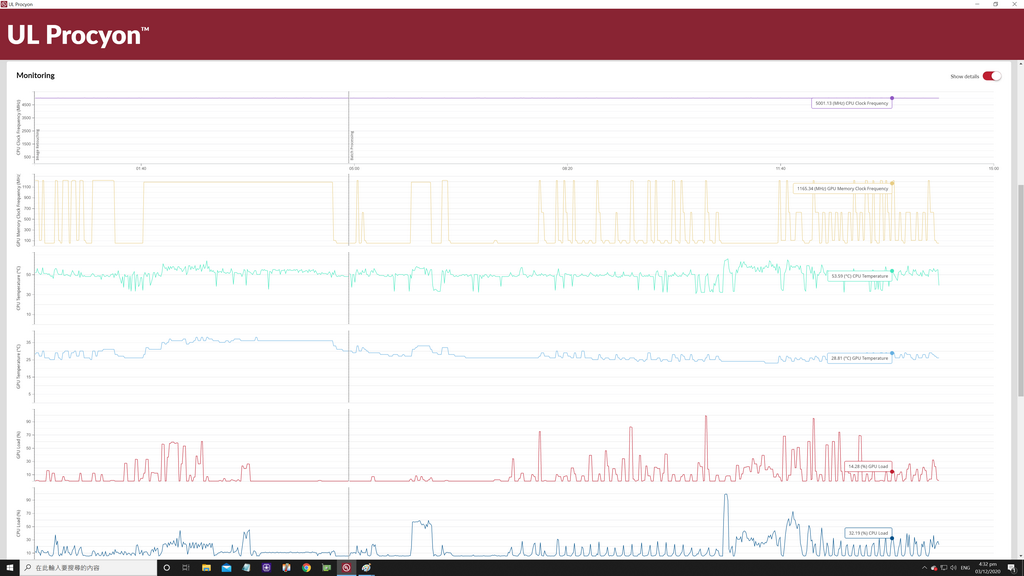The image size is (1024, 576).
Task: Select the GPU Memory Clock Frequency data point
Action: [x=892, y=183]
